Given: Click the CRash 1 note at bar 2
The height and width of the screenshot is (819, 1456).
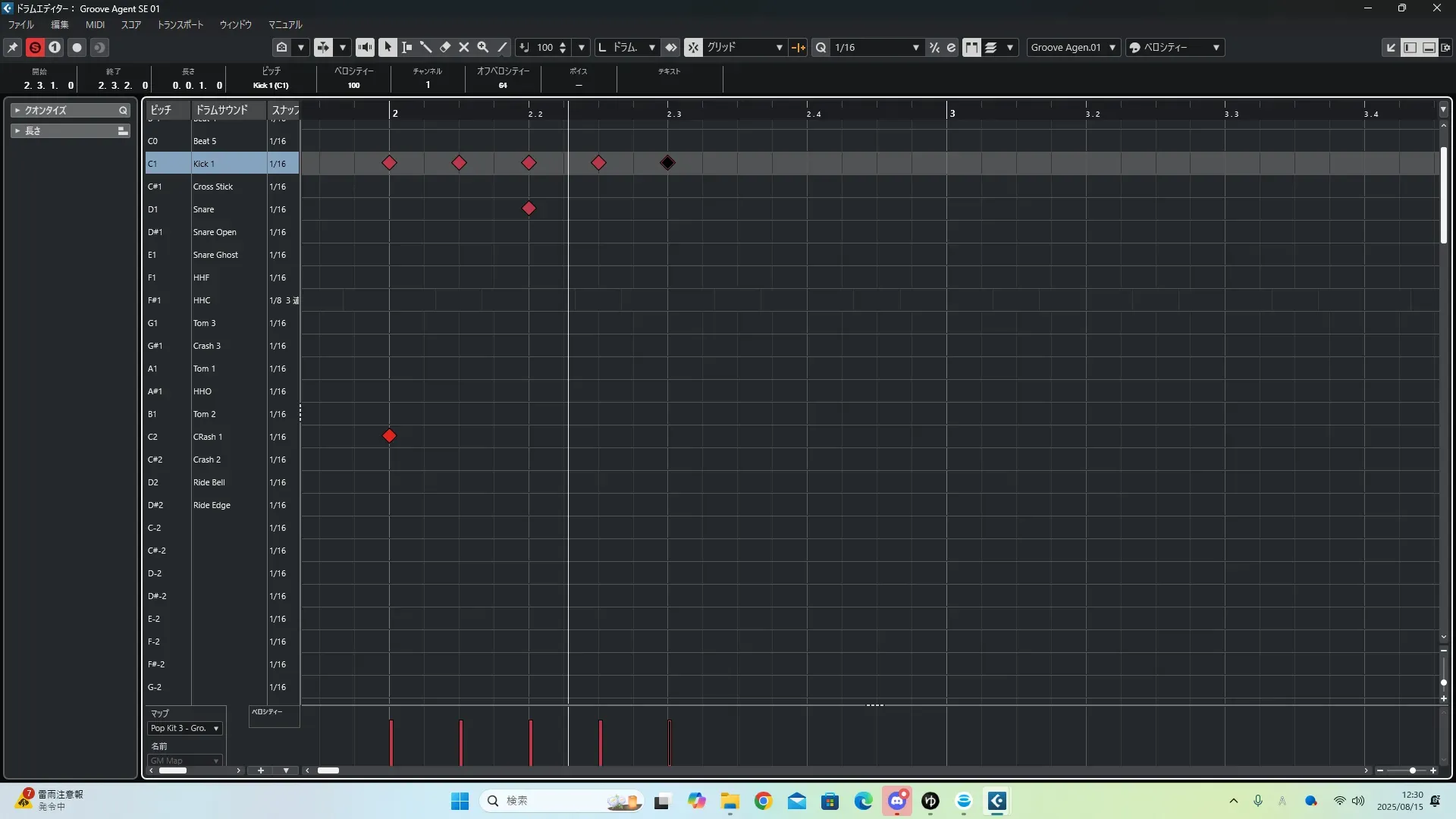Looking at the screenshot, I should tap(389, 436).
